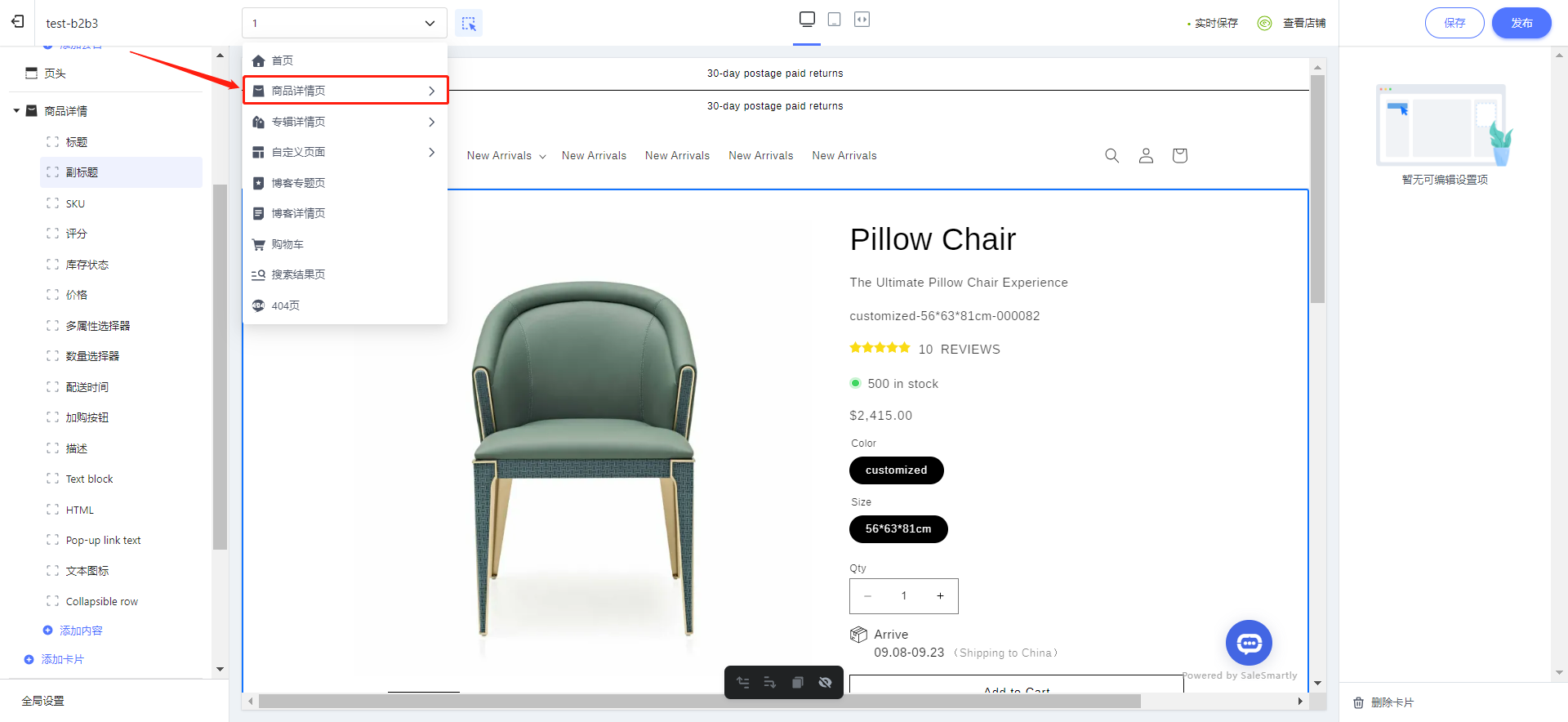The image size is (1568, 722).
Task: Click the 查看店铺 view store icon
Action: coord(1264,23)
